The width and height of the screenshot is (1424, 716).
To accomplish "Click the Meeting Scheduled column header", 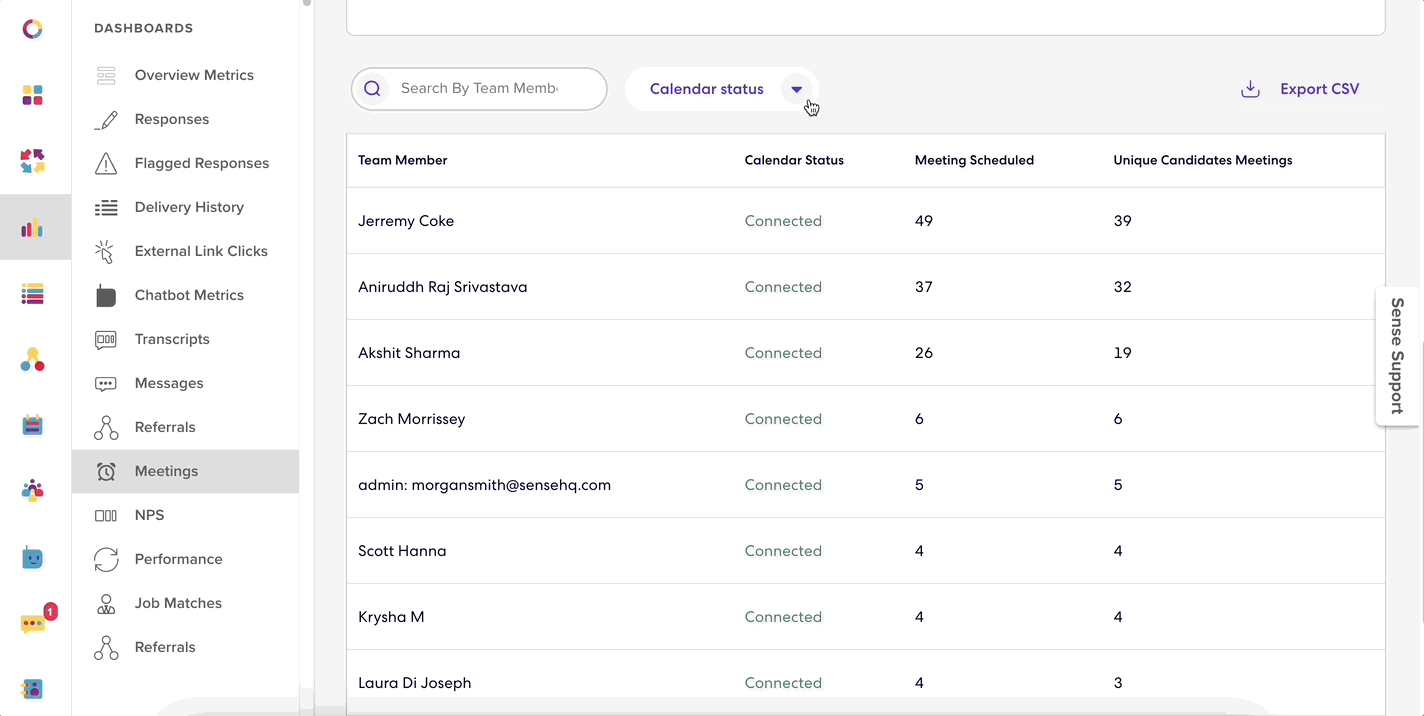I will click(x=974, y=160).
